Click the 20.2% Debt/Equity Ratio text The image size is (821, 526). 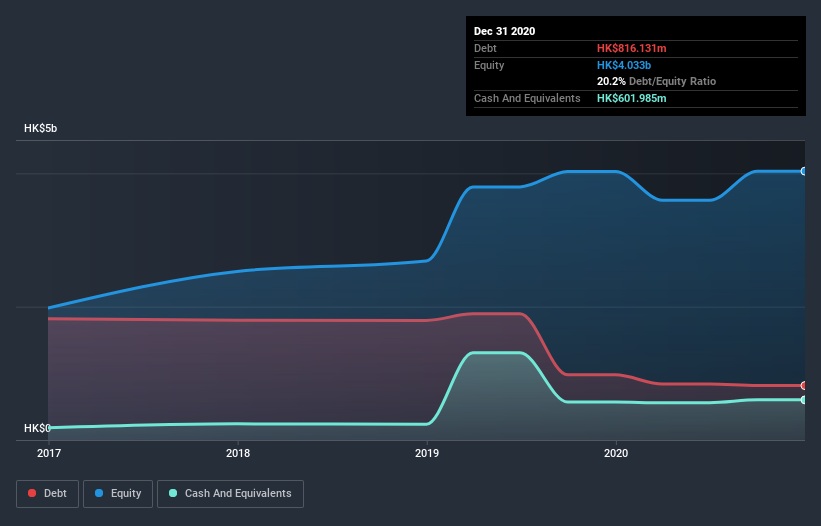(x=656, y=81)
